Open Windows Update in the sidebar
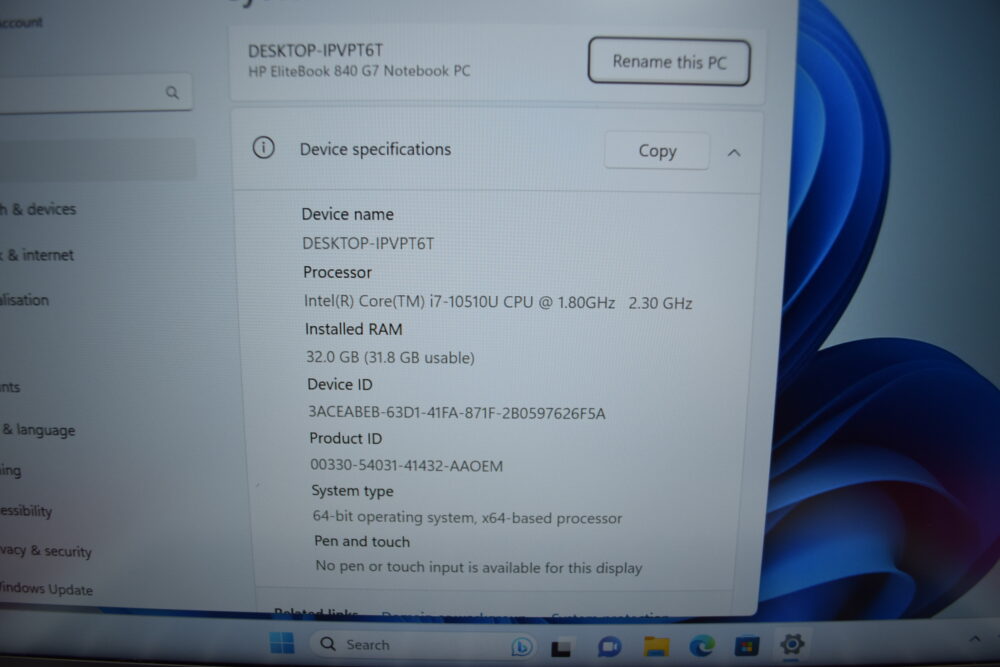This screenshot has height=667, width=1000. point(46,589)
